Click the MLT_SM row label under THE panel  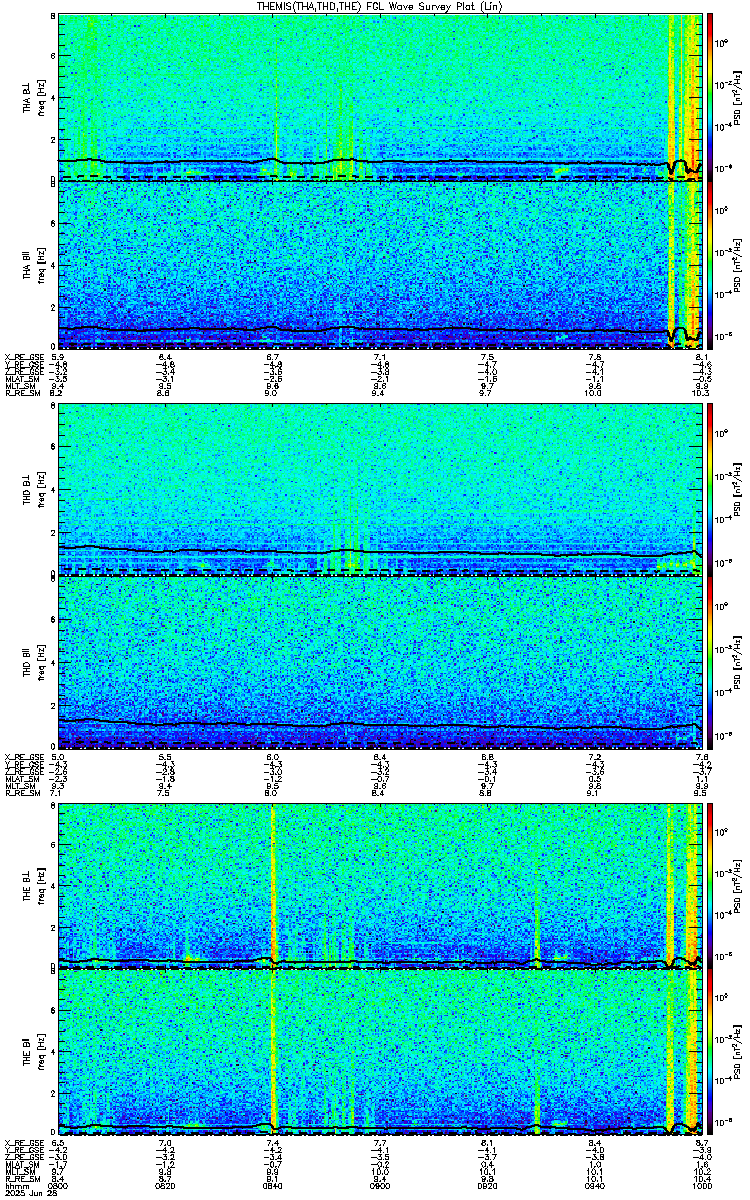point(20,1169)
